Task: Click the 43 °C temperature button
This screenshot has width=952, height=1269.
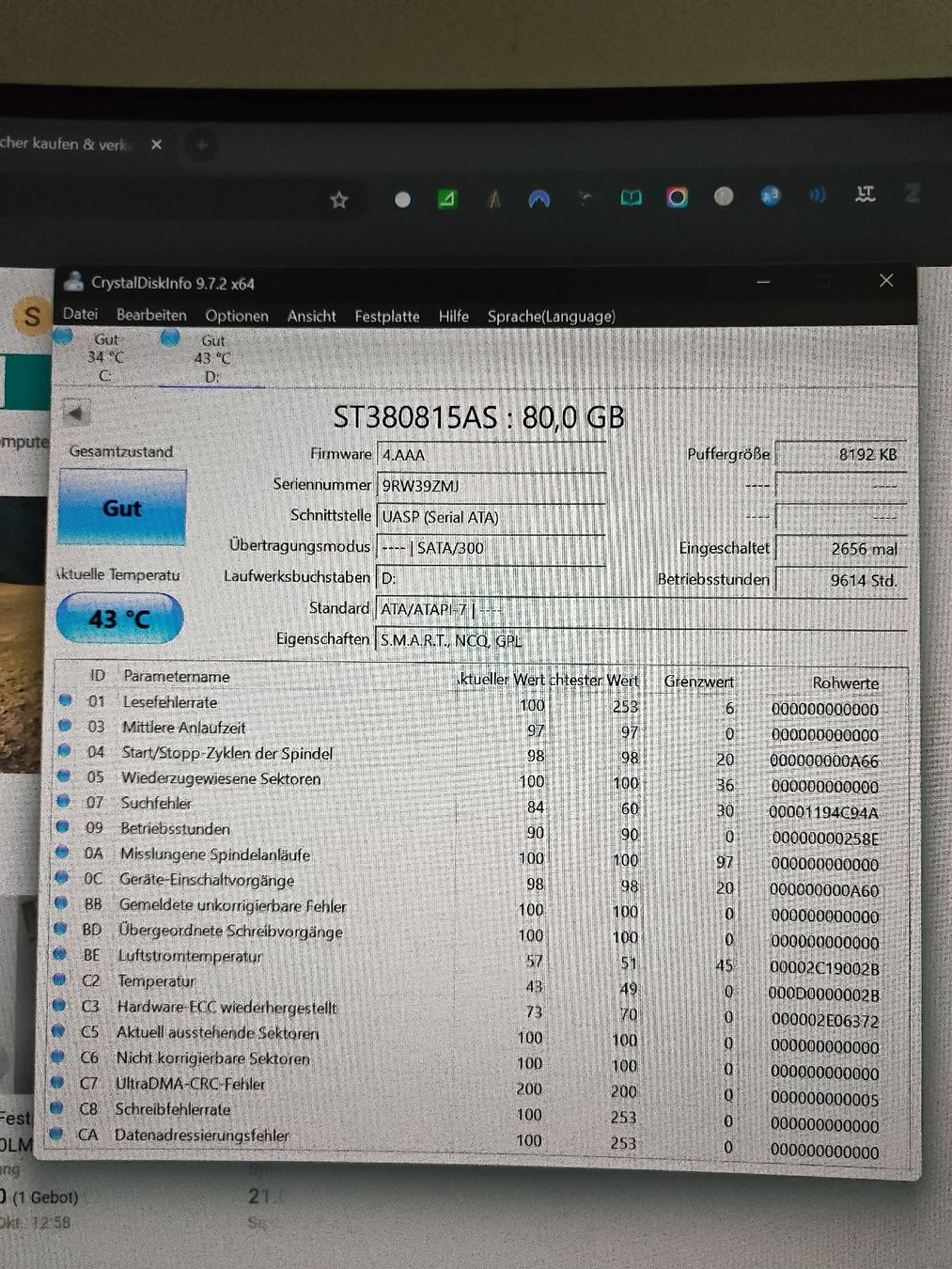Action: pyautogui.click(x=119, y=619)
